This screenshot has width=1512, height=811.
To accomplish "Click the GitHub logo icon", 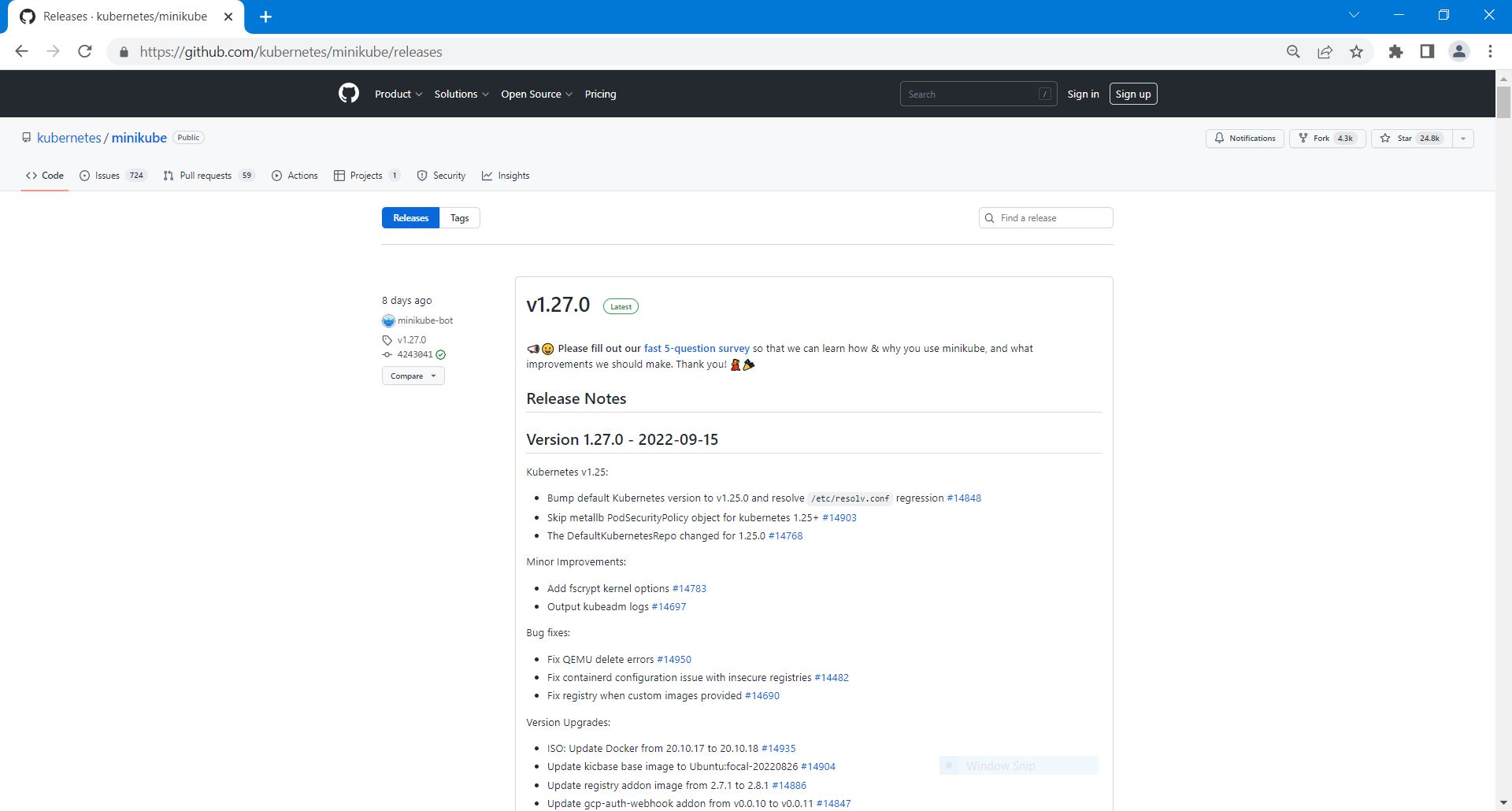I will (348, 94).
